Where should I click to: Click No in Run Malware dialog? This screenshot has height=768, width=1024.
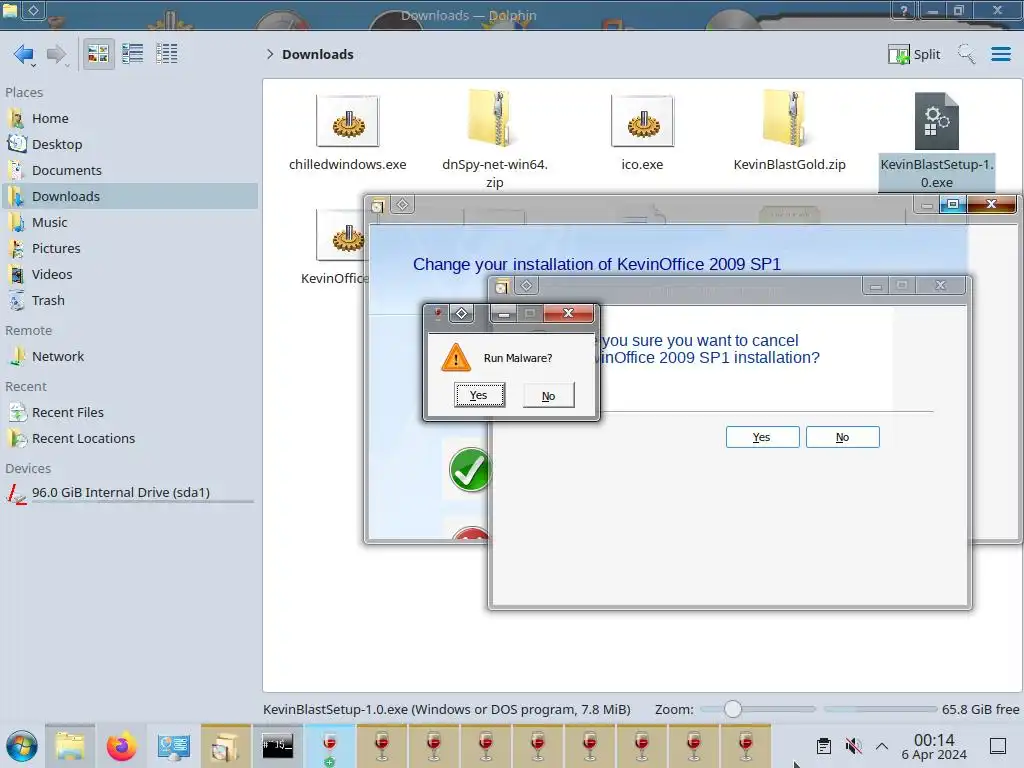click(549, 396)
